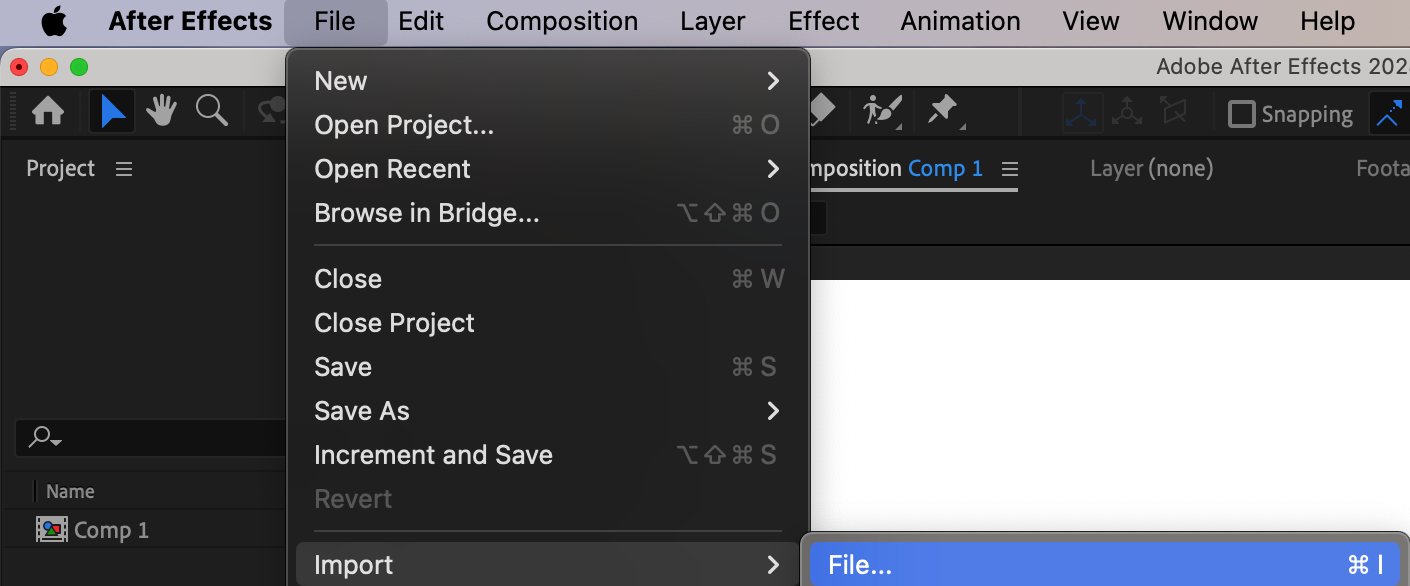Choose the View Axis Mode icon
Screen dimensions: 1410x586
click(x=1175, y=113)
